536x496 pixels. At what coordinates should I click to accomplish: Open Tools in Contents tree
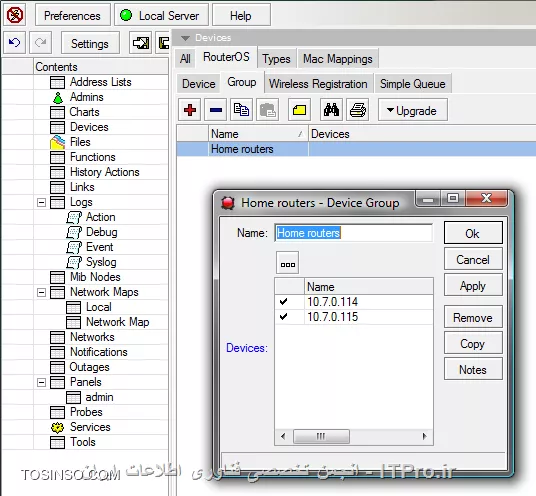[83, 442]
